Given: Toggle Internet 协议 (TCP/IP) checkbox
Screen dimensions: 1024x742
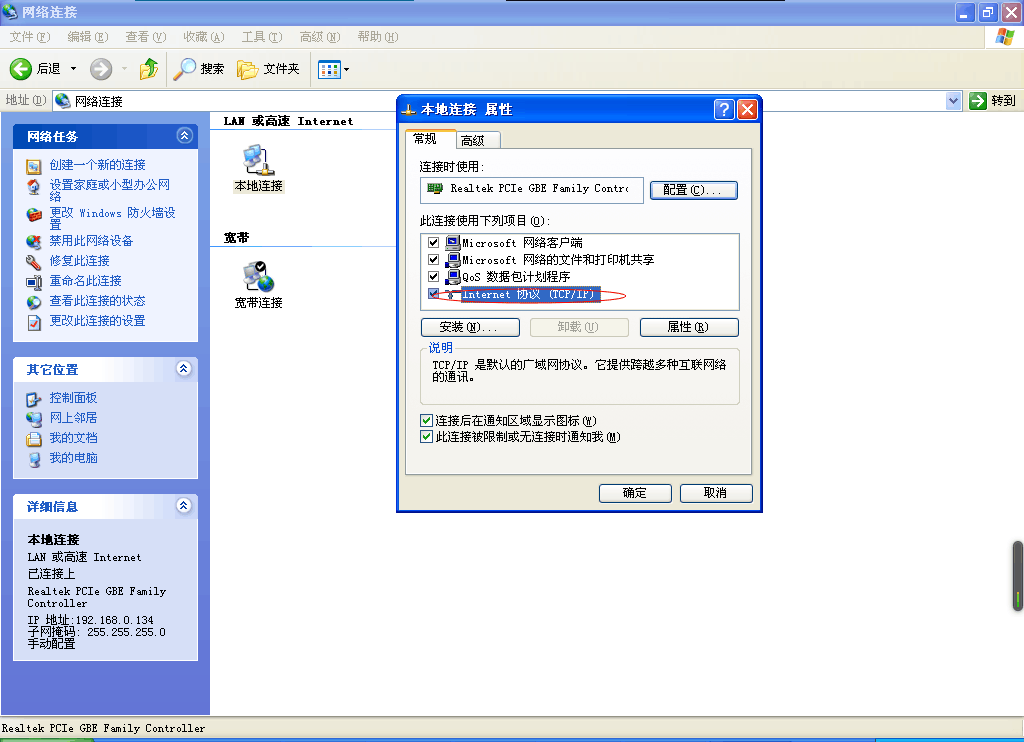Looking at the screenshot, I should (x=433, y=294).
